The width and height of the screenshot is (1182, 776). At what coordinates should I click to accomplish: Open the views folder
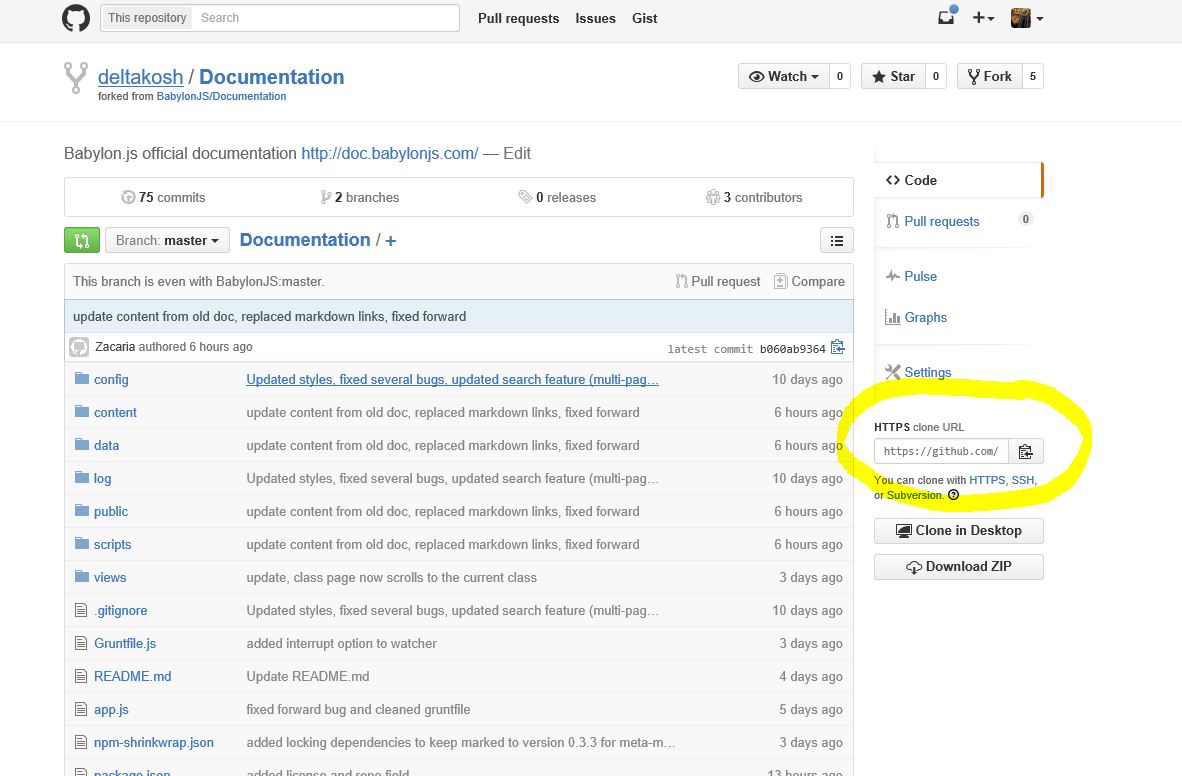tap(110, 578)
